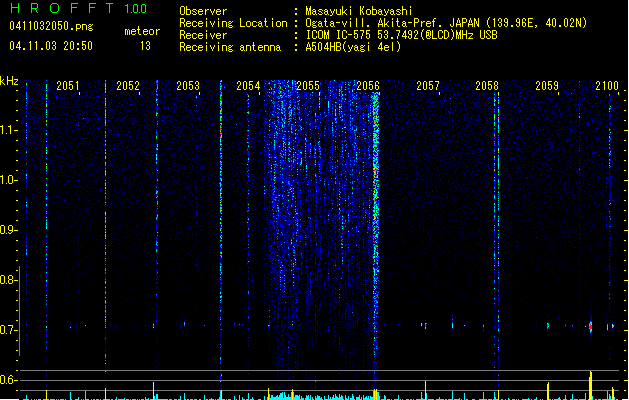Click the Ogata-vill. Akita-Pref. JAPAN location text
This screenshot has height=400, width=629.
coord(446,23)
